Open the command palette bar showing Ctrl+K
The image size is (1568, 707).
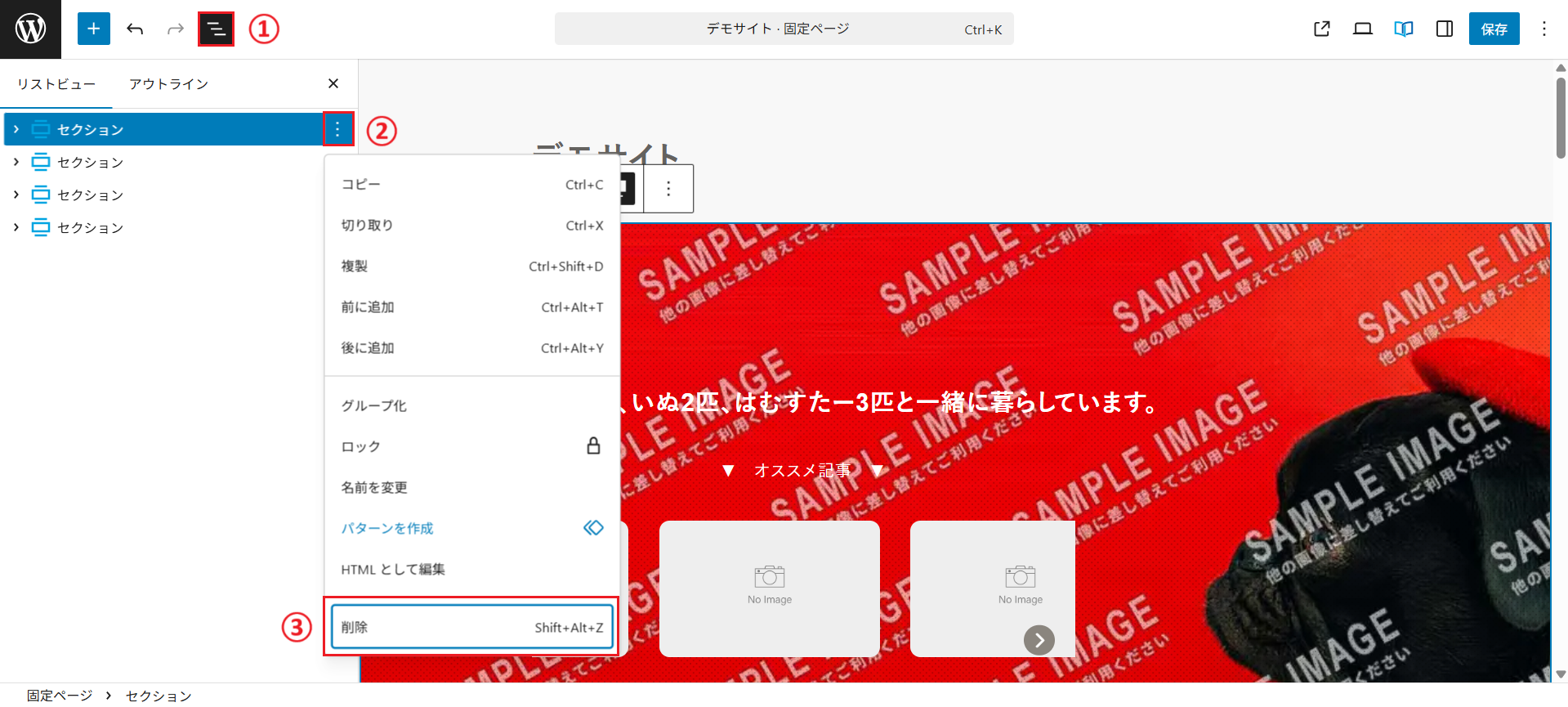point(784,29)
